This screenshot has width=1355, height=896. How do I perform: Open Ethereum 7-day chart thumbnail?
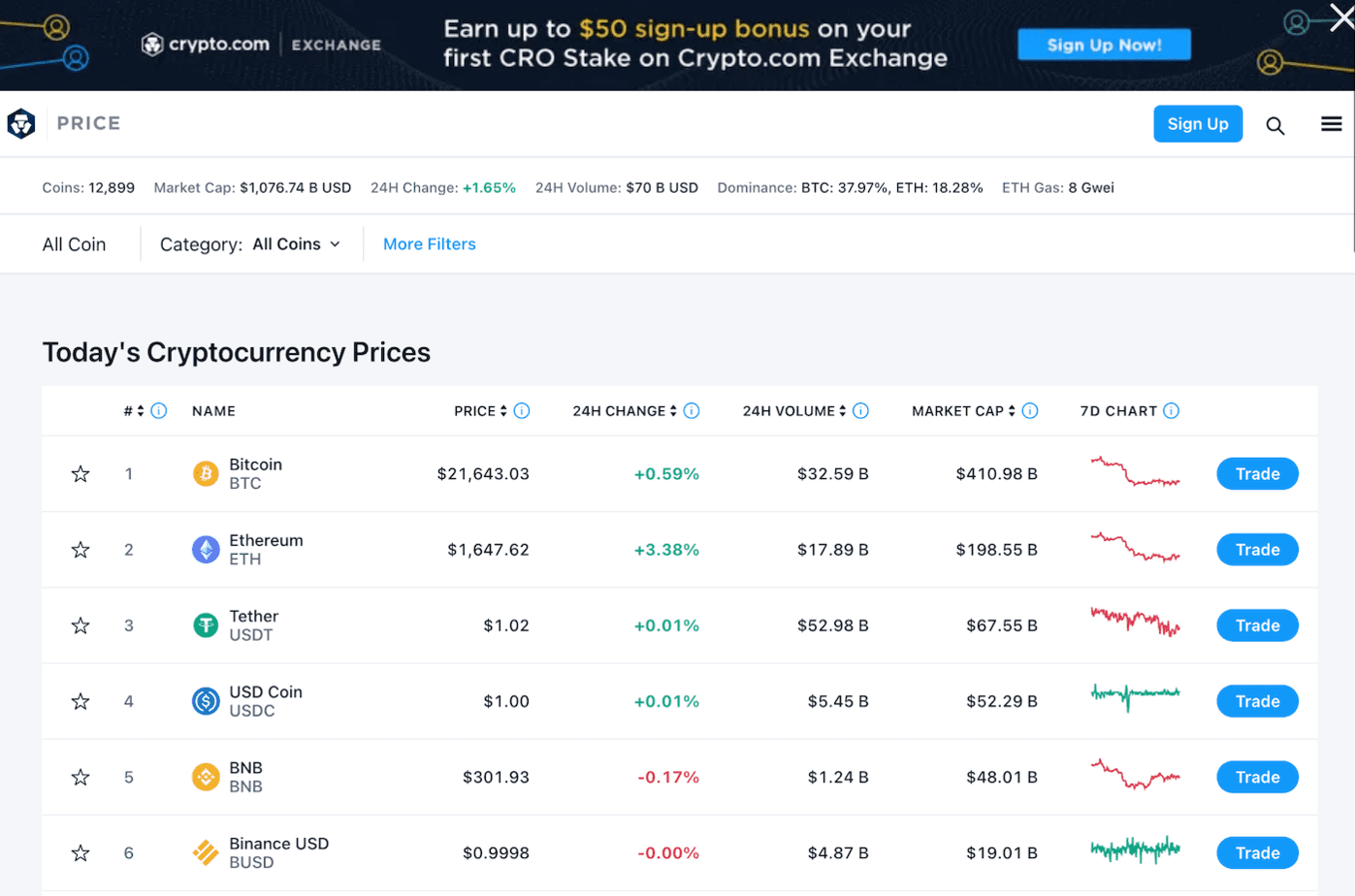pos(1135,547)
